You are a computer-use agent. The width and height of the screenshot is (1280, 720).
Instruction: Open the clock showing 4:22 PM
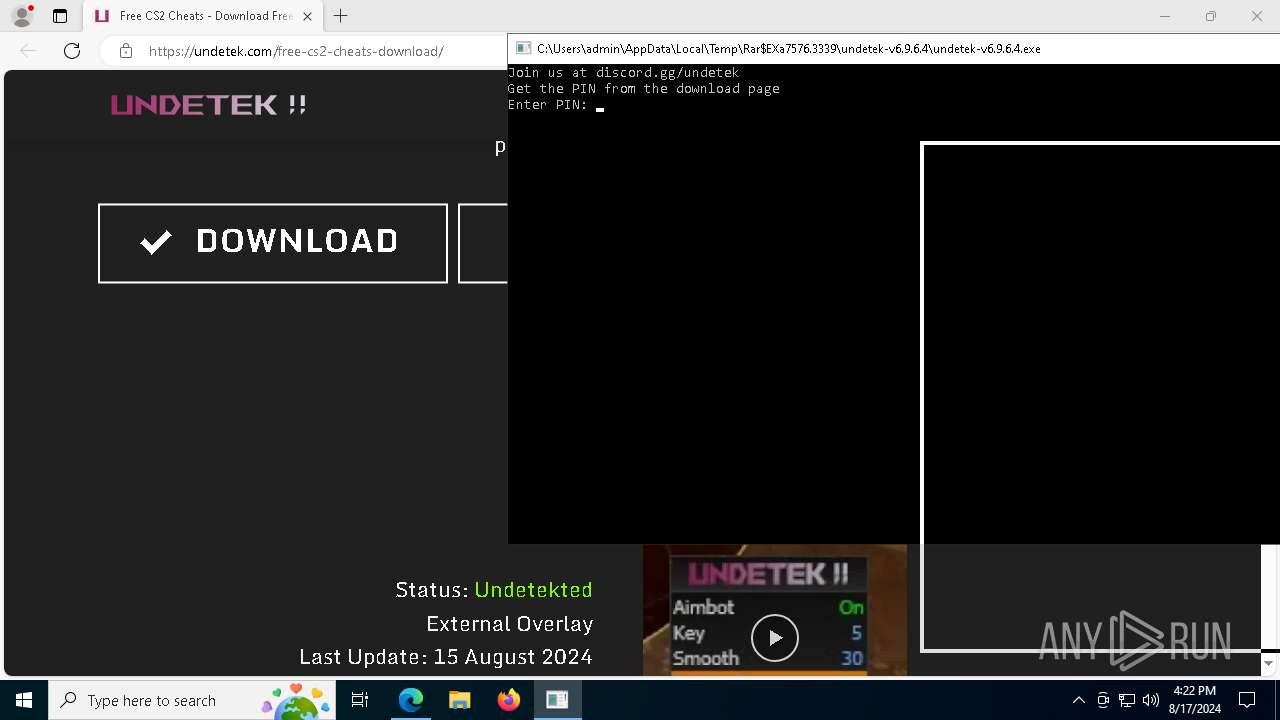1194,700
